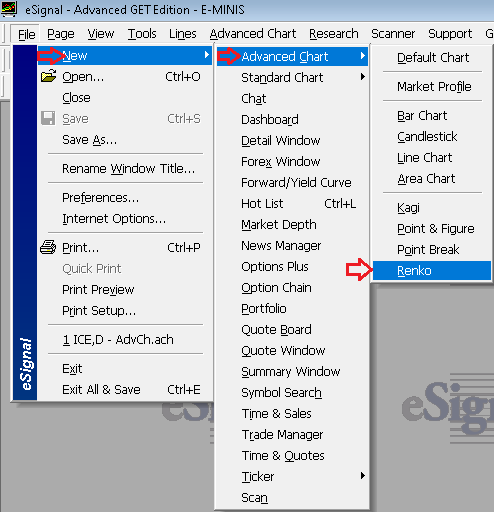Screen dimensions: 494x512
Task: Select Bar Chart type
Action: tap(432, 115)
